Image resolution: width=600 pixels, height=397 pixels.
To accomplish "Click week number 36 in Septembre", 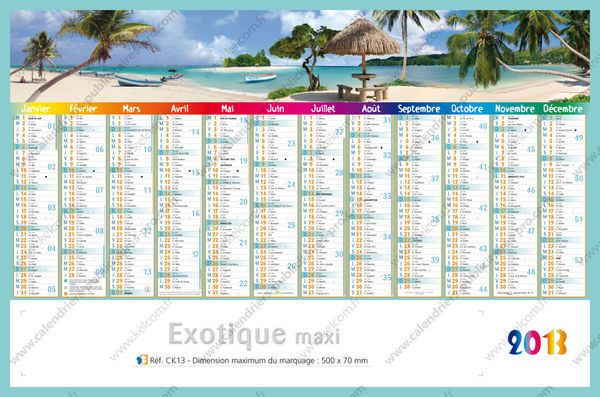I will 435,138.
